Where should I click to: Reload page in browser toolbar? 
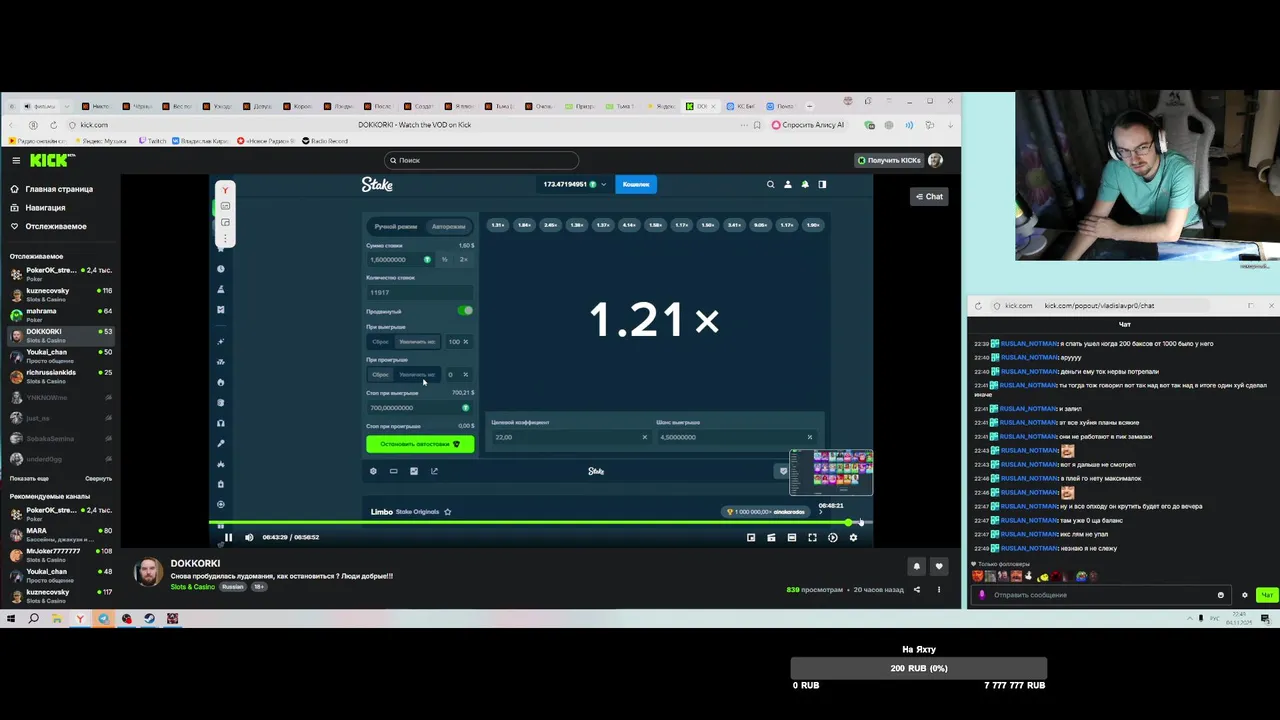[x=53, y=125]
